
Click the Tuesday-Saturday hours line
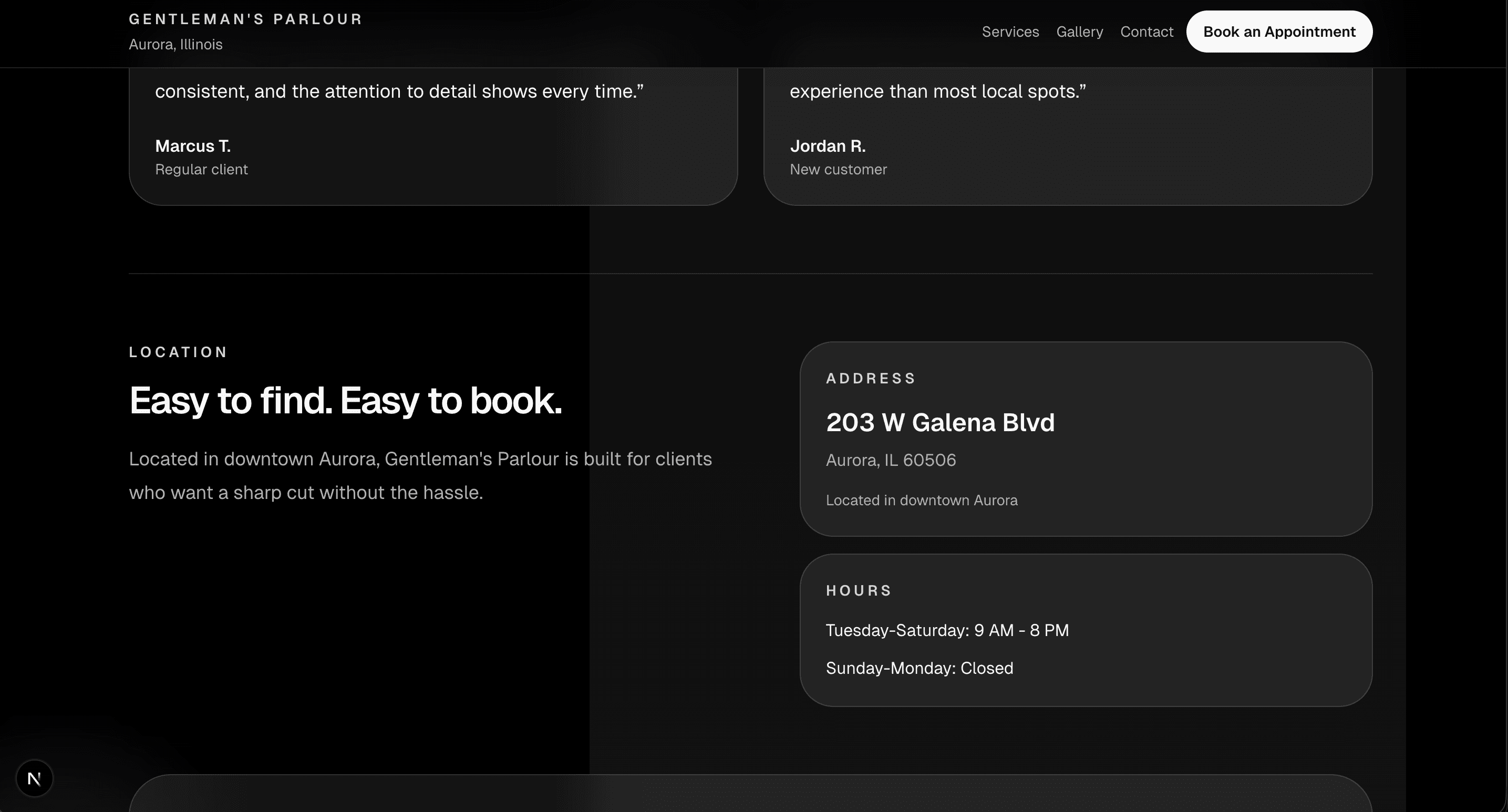point(947,630)
